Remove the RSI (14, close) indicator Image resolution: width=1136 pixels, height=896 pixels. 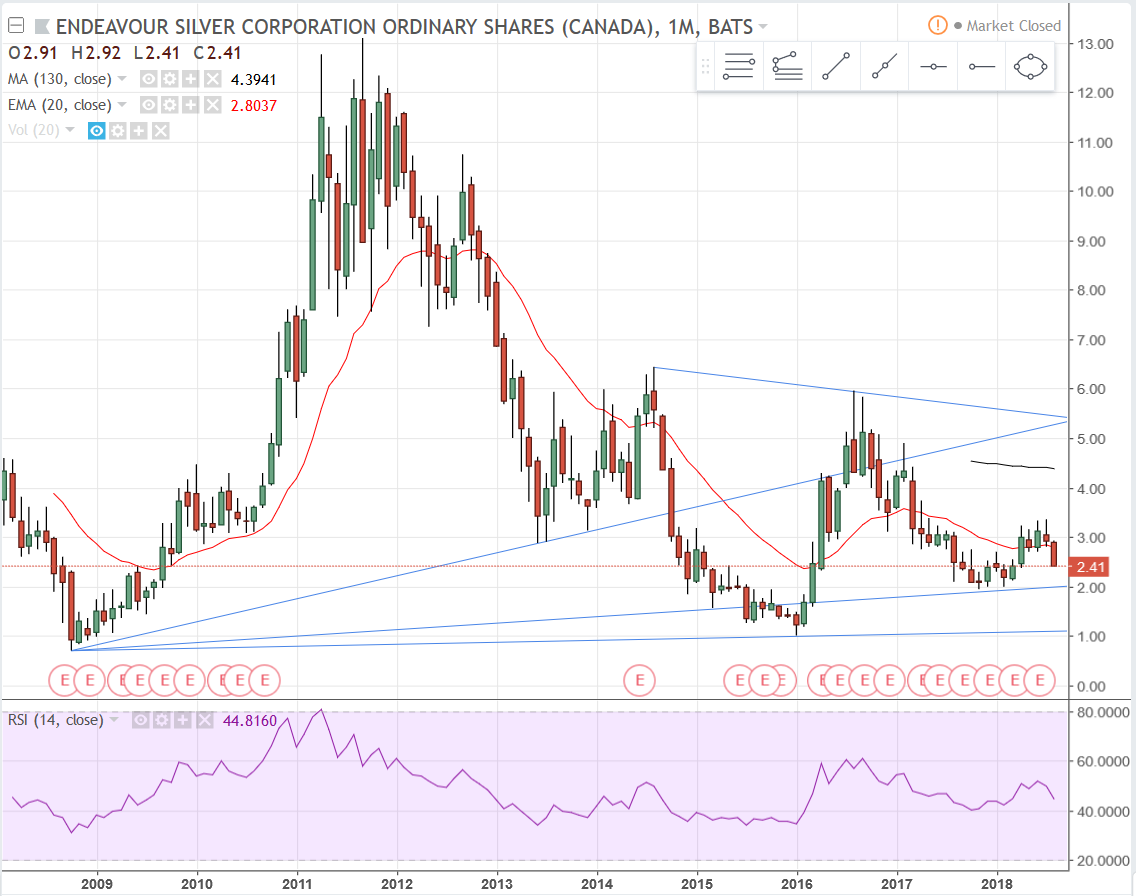click(x=204, y=720)
